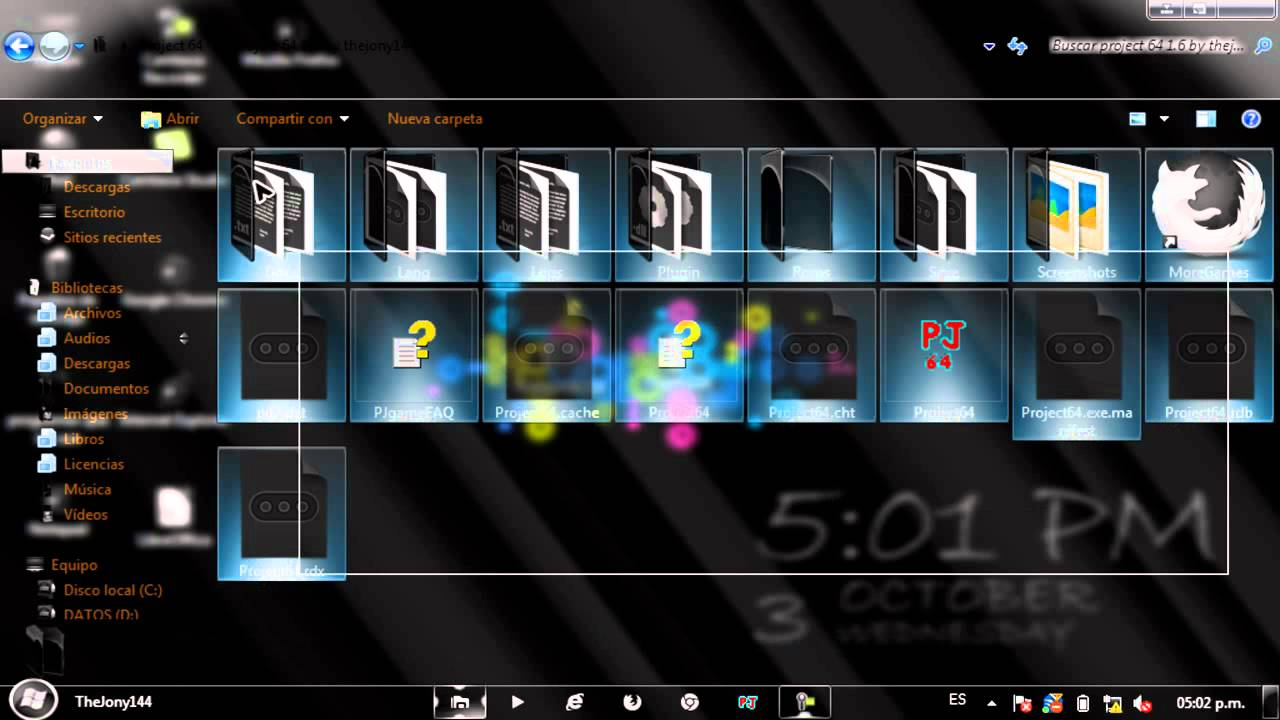The image size is (1280, 720).
Task: Open the view options dropdown arrow
Action: click(1164, 118)
